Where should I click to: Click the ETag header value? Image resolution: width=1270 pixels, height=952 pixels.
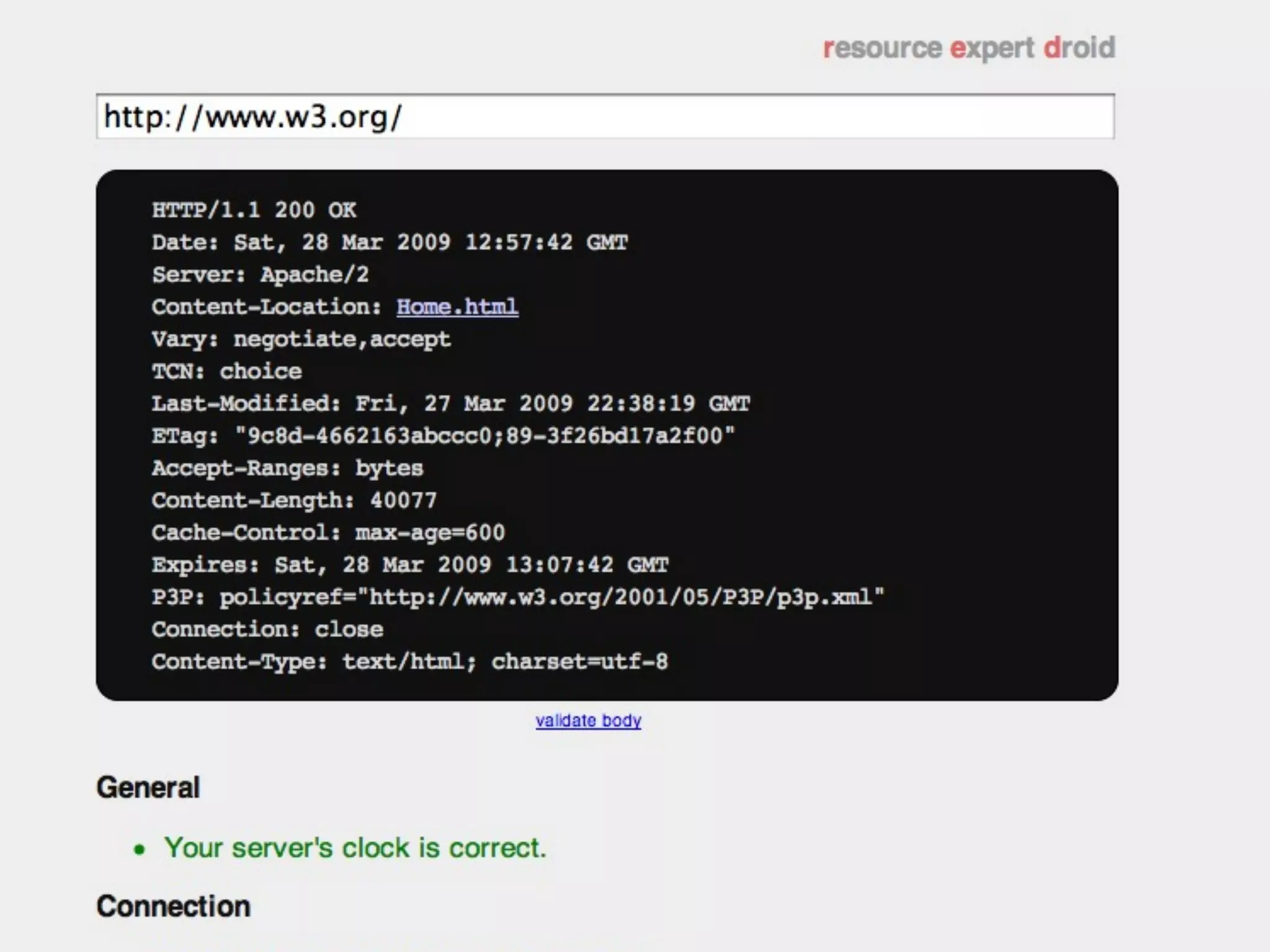point(484,436)
